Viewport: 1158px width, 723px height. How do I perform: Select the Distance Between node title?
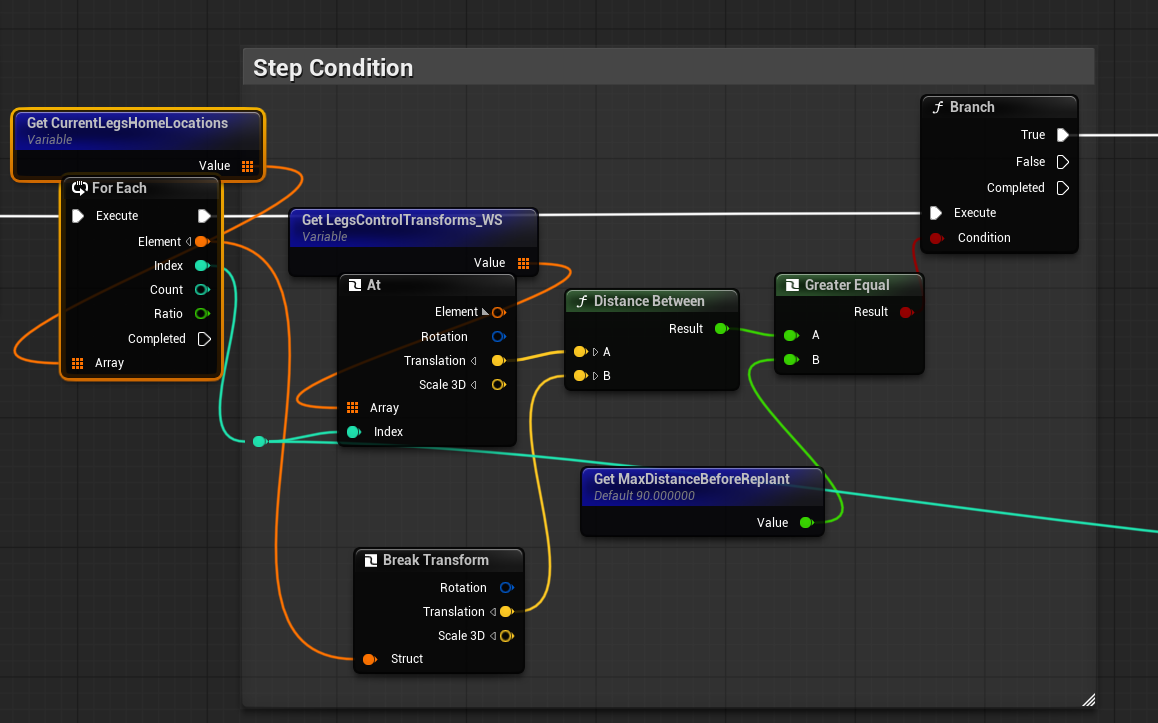coord(649,301)
